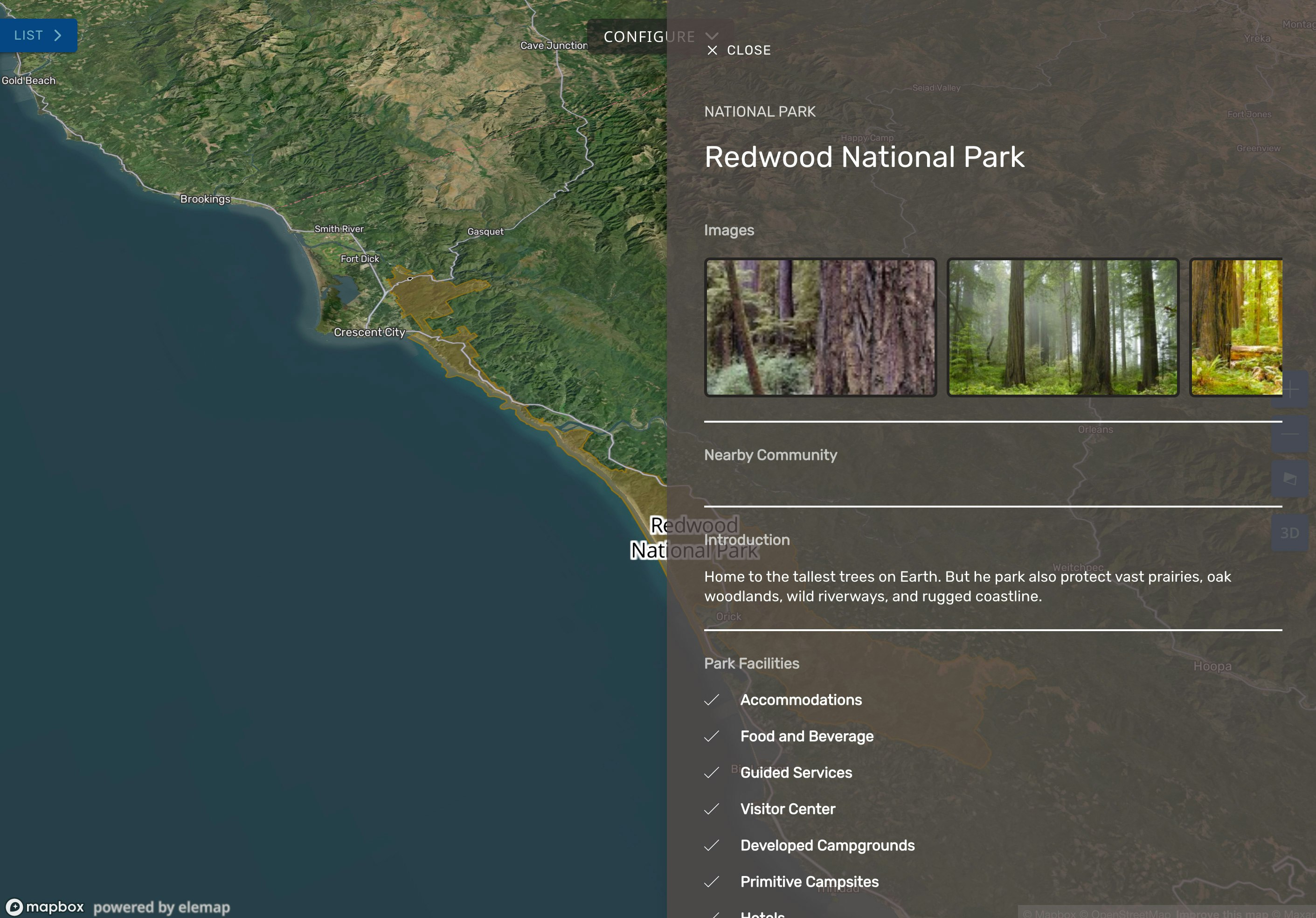Click the powered by elemap link
The image size is (1316, 918).
[162, 907]
